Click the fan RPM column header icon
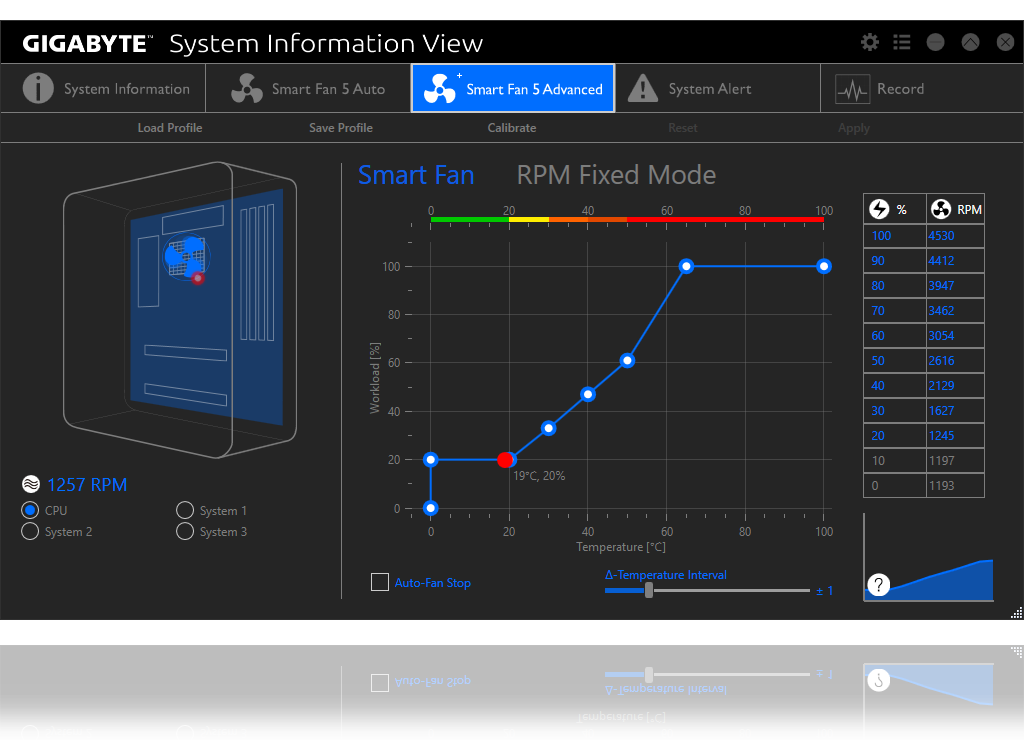Image resolution: width=1024 pixels, height=740 pixels. pos(940,209)
